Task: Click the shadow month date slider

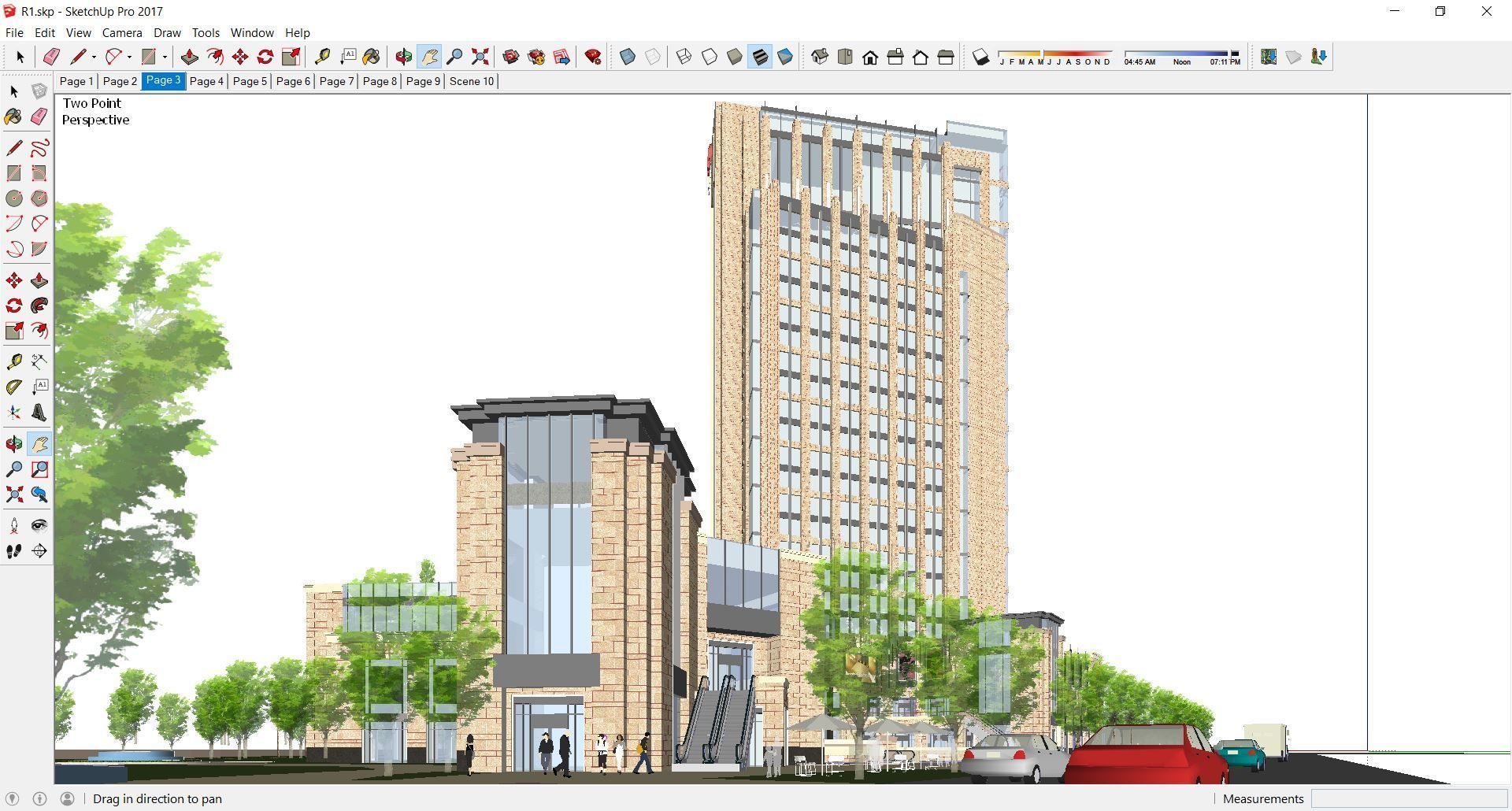Action: pyautogui.click(x=1055, y=57)
